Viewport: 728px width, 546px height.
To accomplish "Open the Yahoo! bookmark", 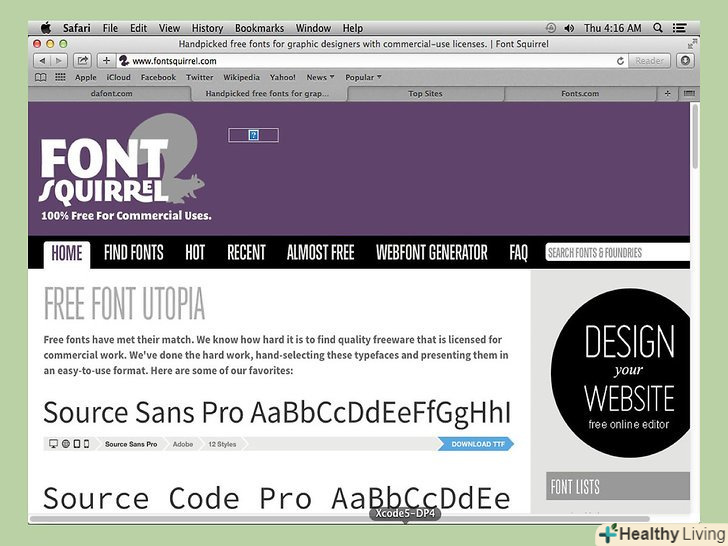I will pyautogui.click(x=283, y=78).
